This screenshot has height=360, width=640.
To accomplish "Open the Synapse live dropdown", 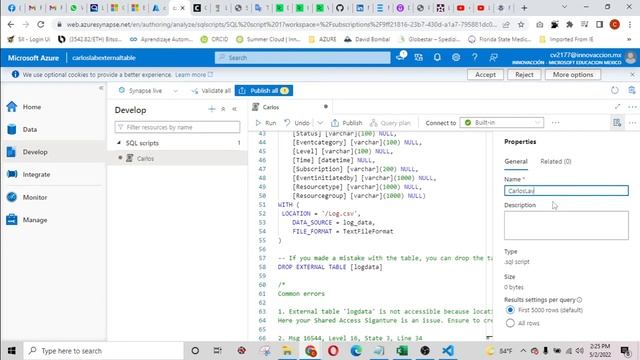I will pyautogui.click(x=148, y=91).
